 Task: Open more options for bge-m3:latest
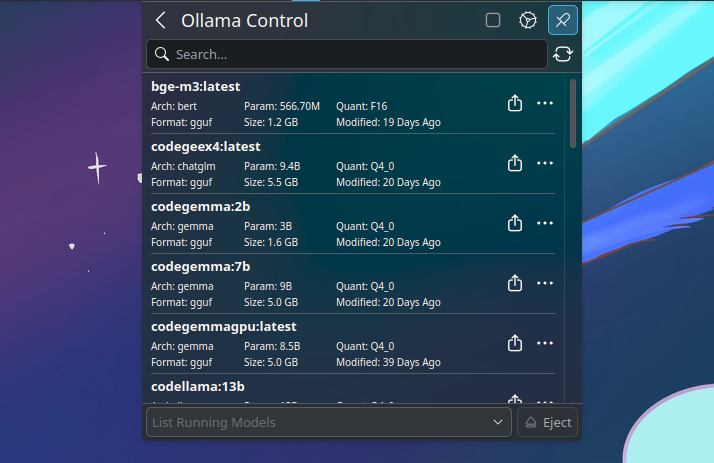(545, 103)
